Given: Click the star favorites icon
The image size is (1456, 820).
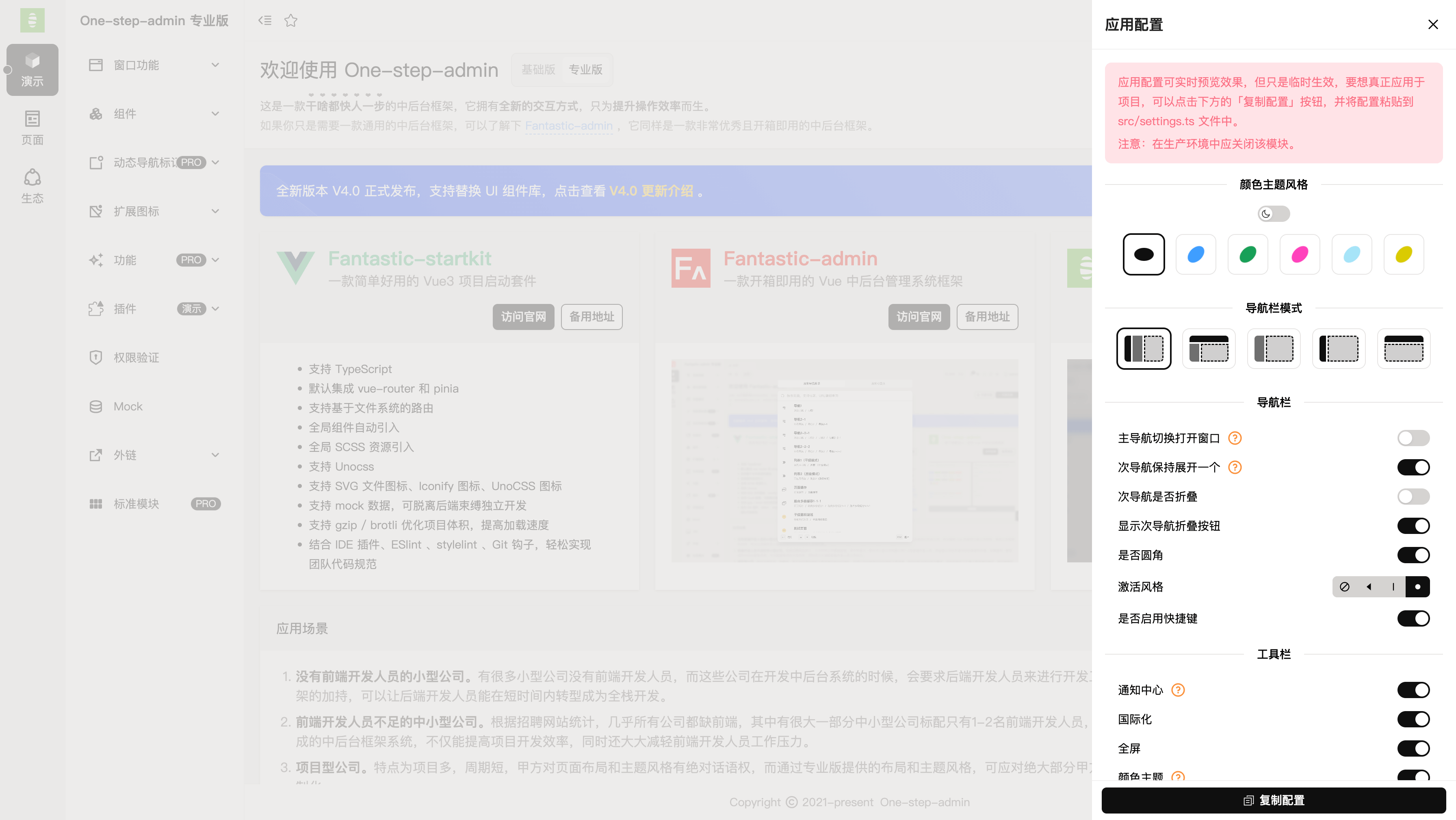Looking at the screenshot, I should pyautogui.click(x=290, y=20).
